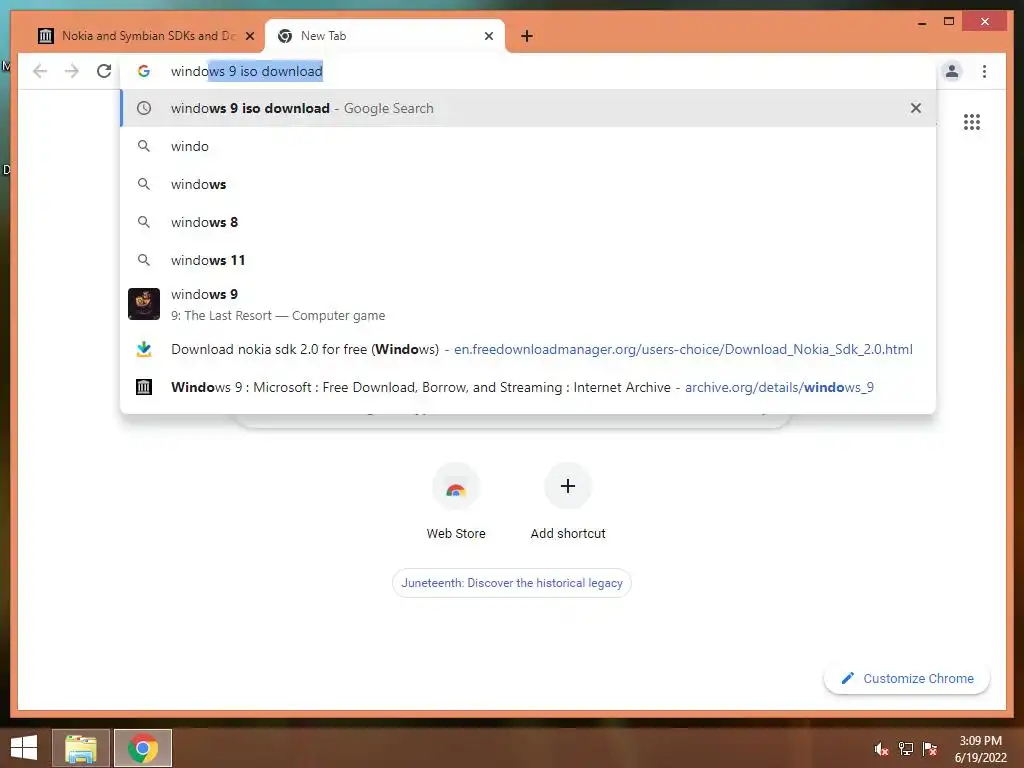Click the Add shortcut plus icon

click(568, 487)
